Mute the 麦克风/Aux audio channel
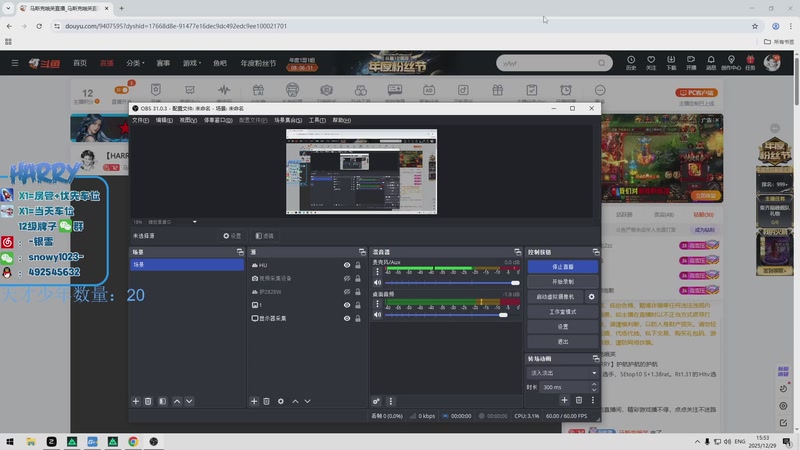This screenshot has width=800, height=450. click(378, 283)
